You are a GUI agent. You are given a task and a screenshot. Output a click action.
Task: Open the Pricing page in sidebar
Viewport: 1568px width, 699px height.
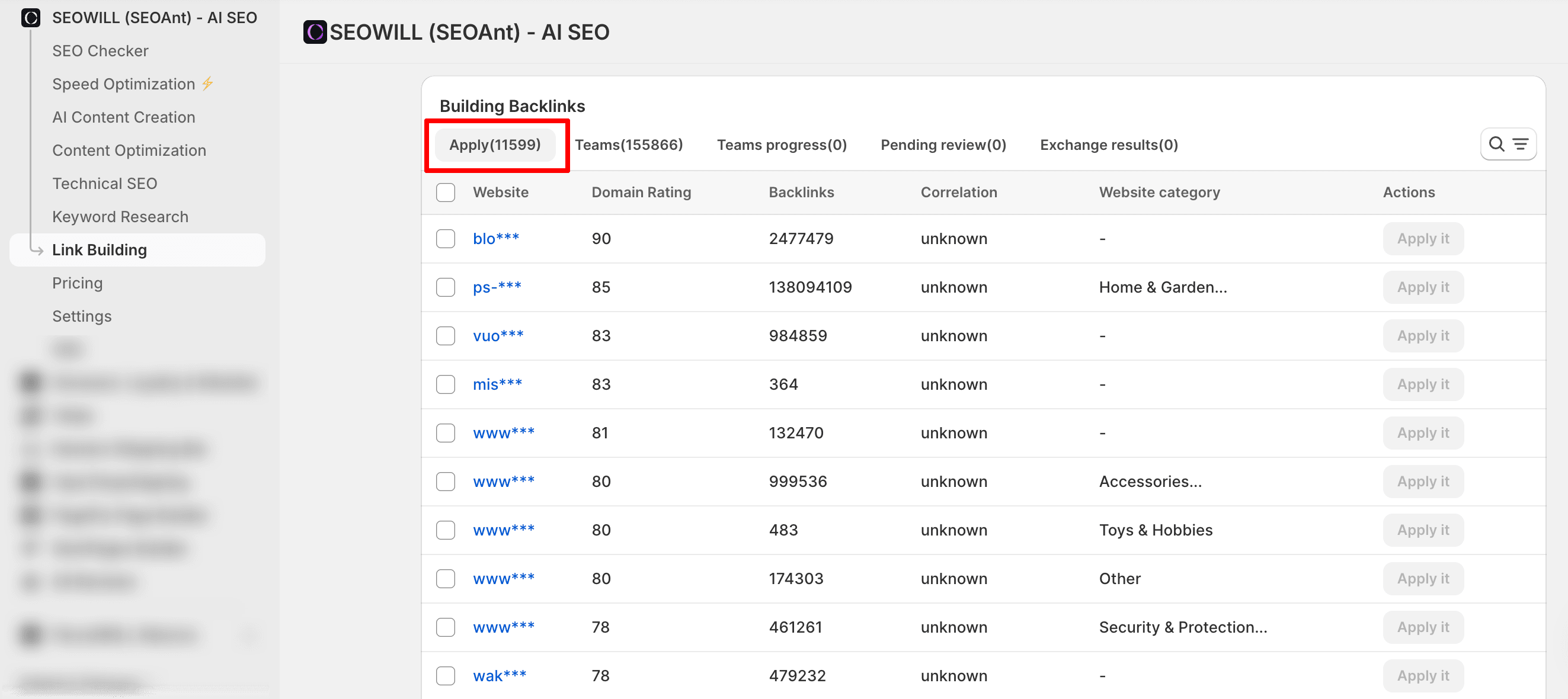pyautogui.click(x=77, y=283)
